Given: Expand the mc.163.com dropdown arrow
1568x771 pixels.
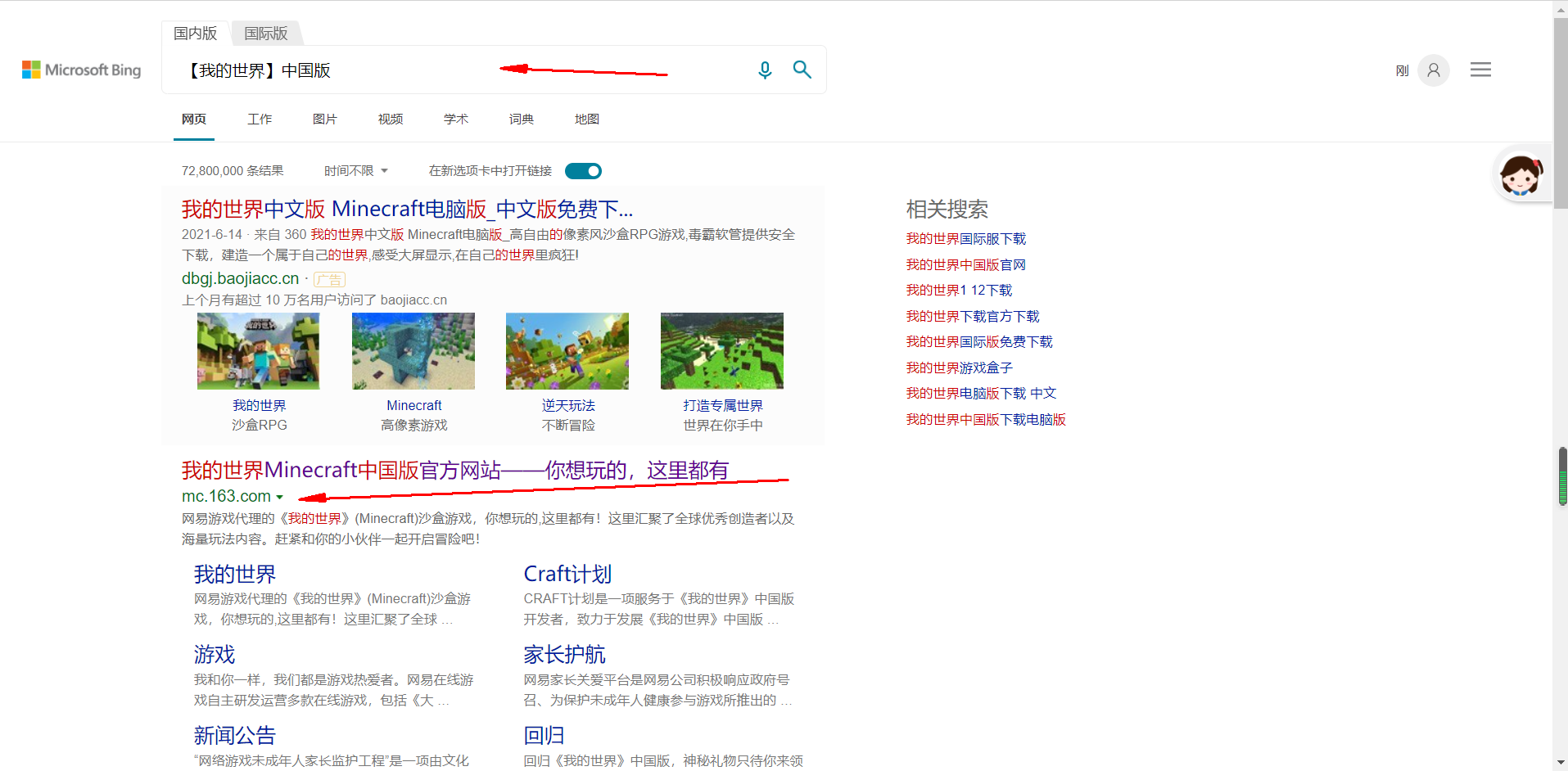Looking at the screenshot, I should click(x=280, y=497).
